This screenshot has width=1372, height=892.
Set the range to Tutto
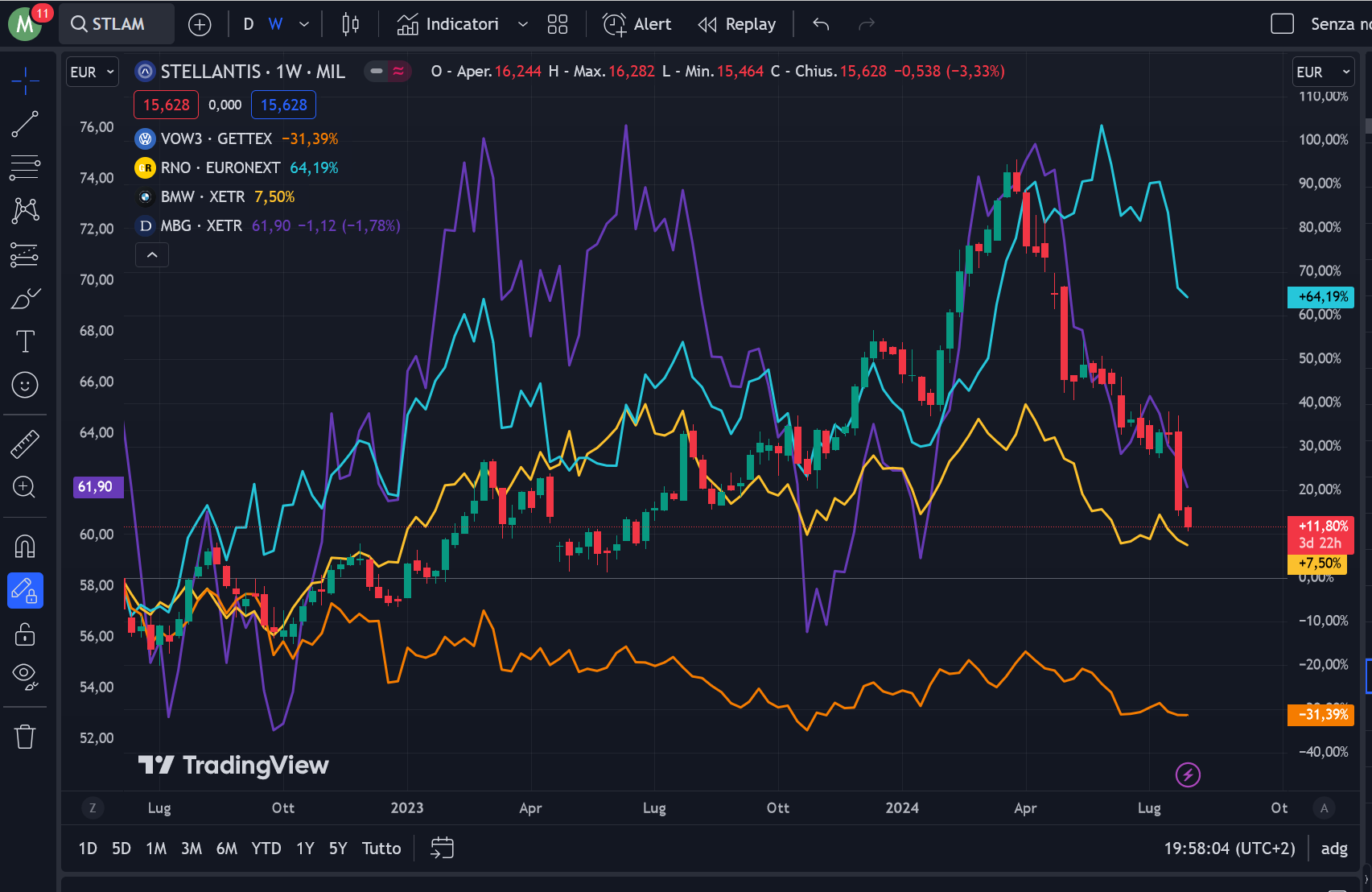[381, 849]
